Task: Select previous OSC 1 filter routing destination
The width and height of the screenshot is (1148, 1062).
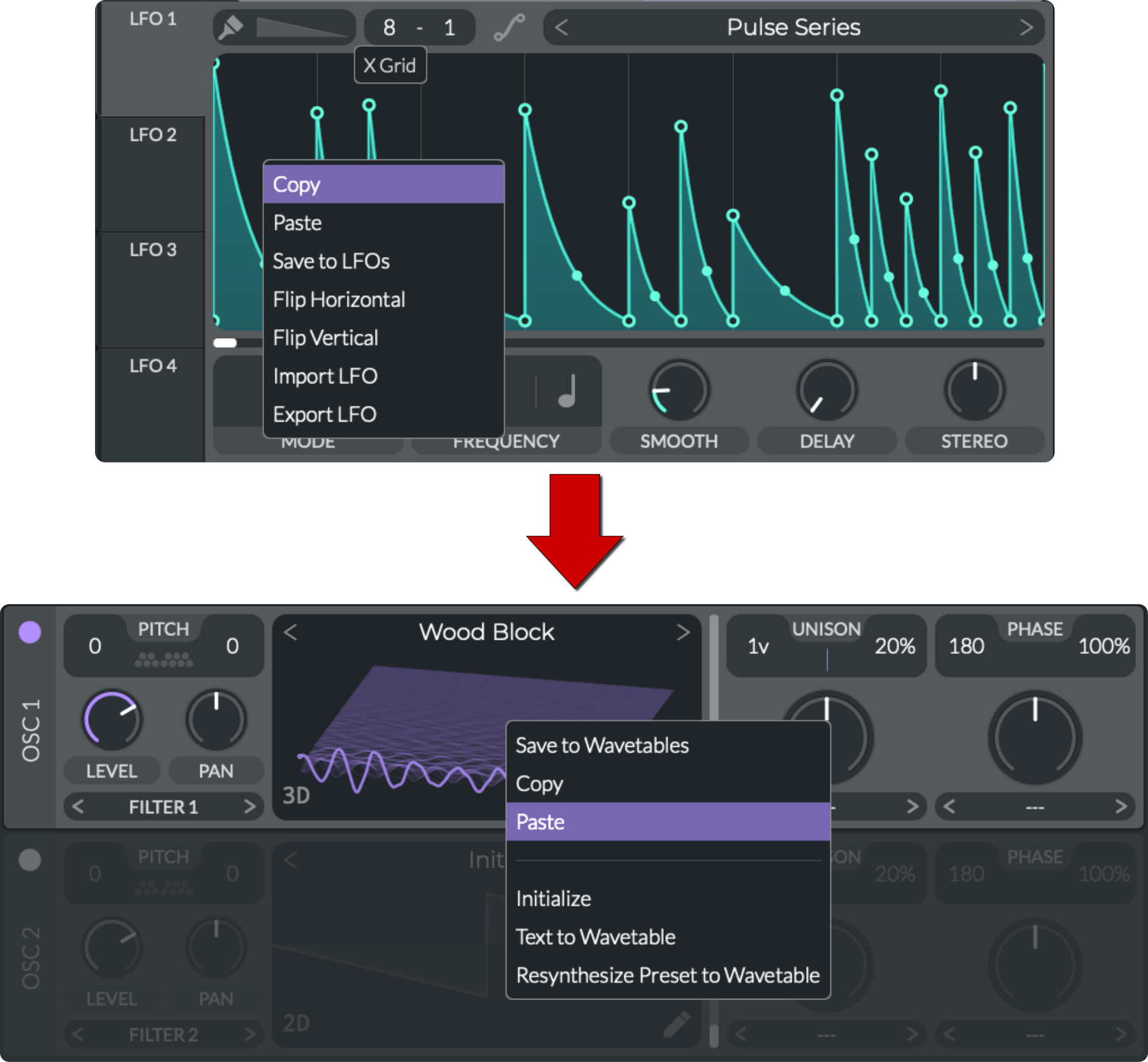Action: tap(78, 807)
